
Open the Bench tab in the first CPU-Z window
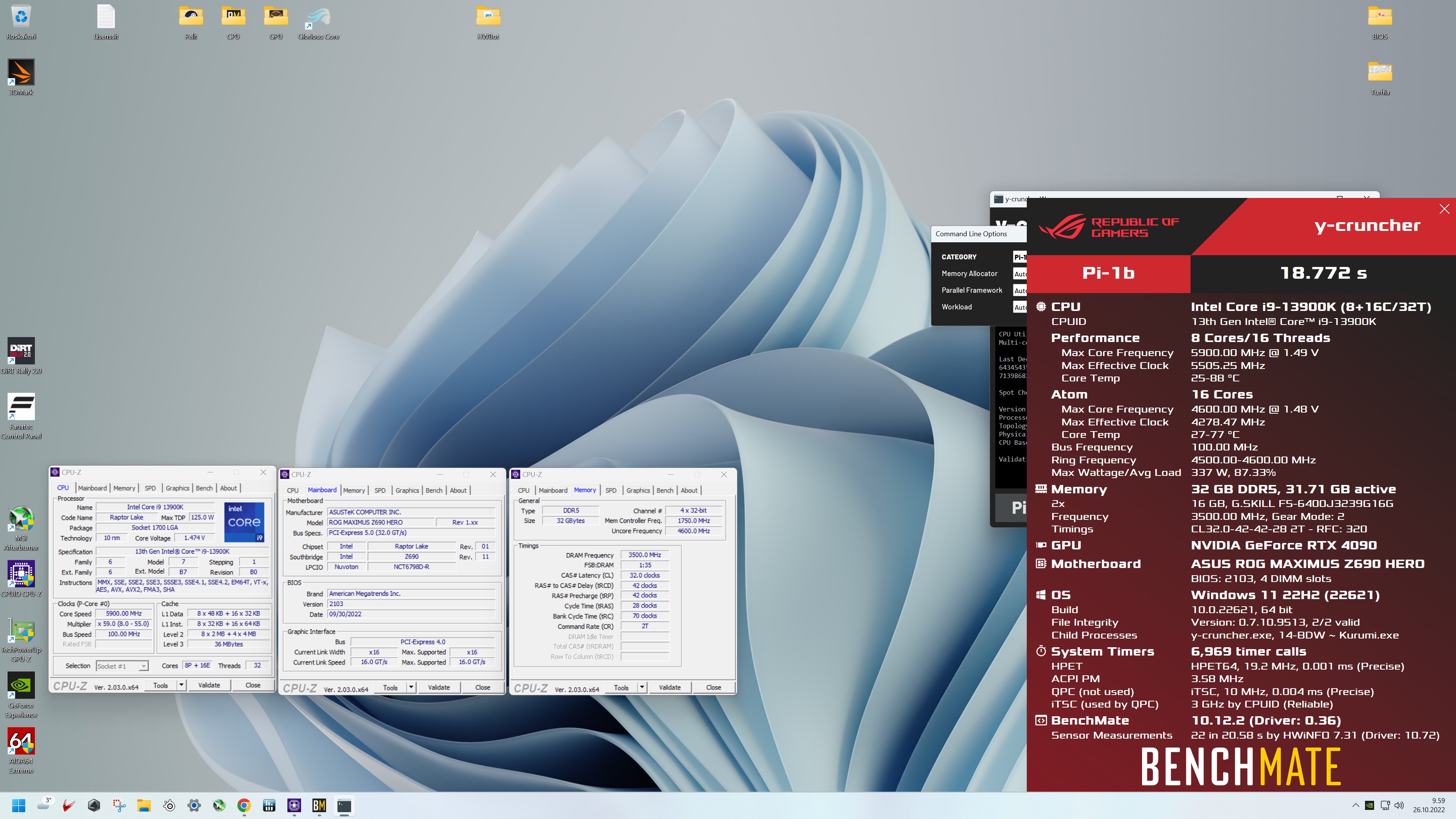tap(204, 488)
